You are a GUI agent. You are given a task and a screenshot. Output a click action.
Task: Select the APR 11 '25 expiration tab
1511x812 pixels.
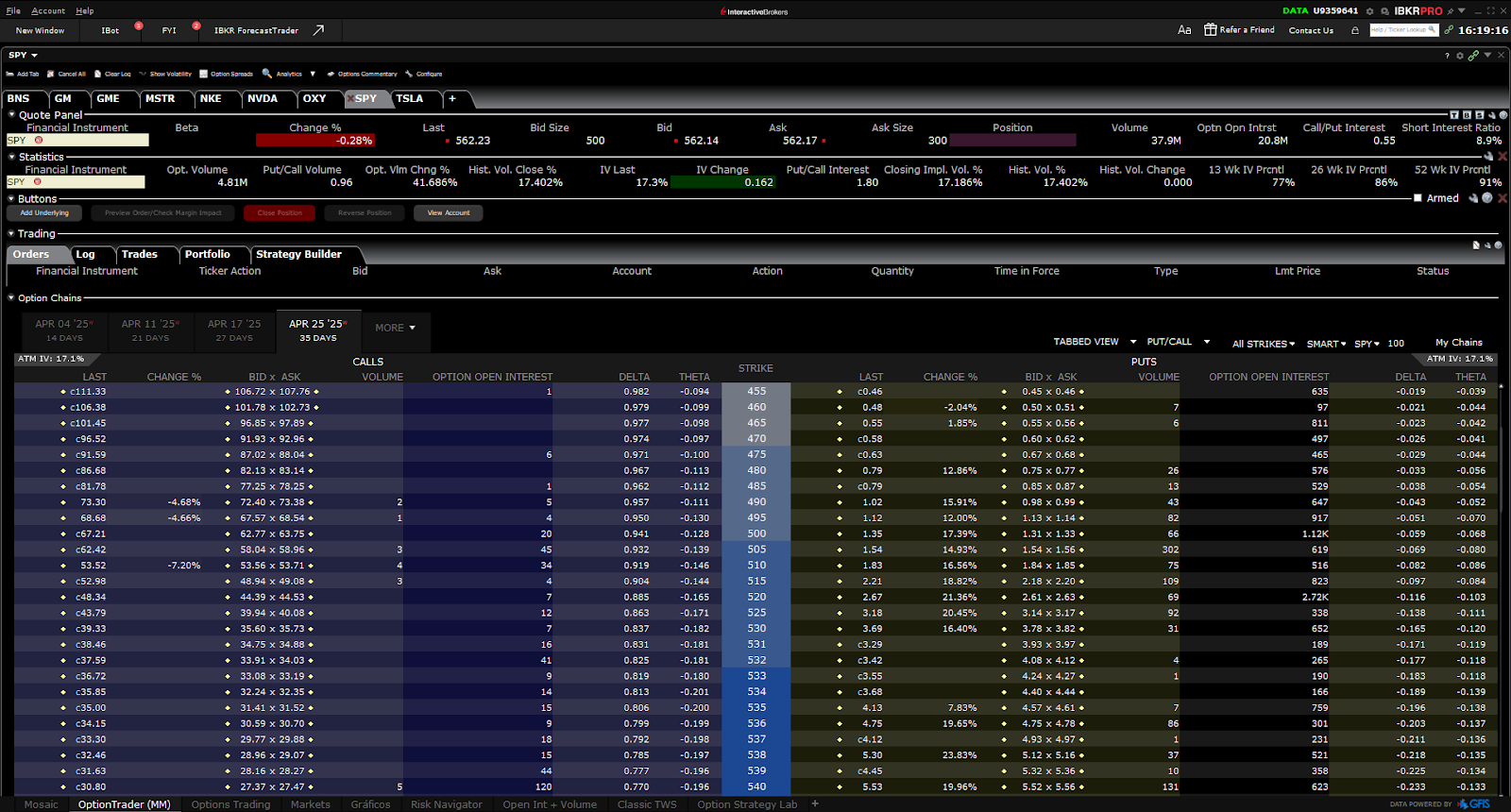point(151,330)
